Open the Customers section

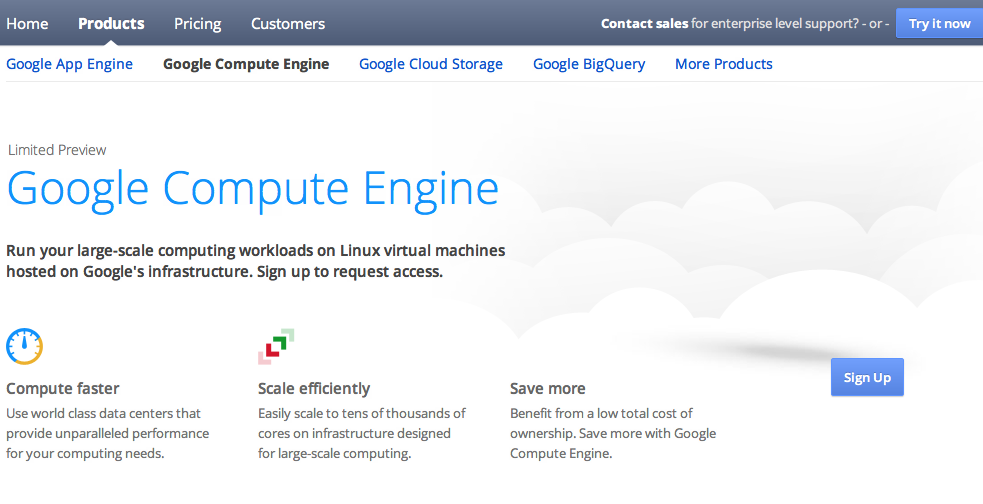pos(288,23)
